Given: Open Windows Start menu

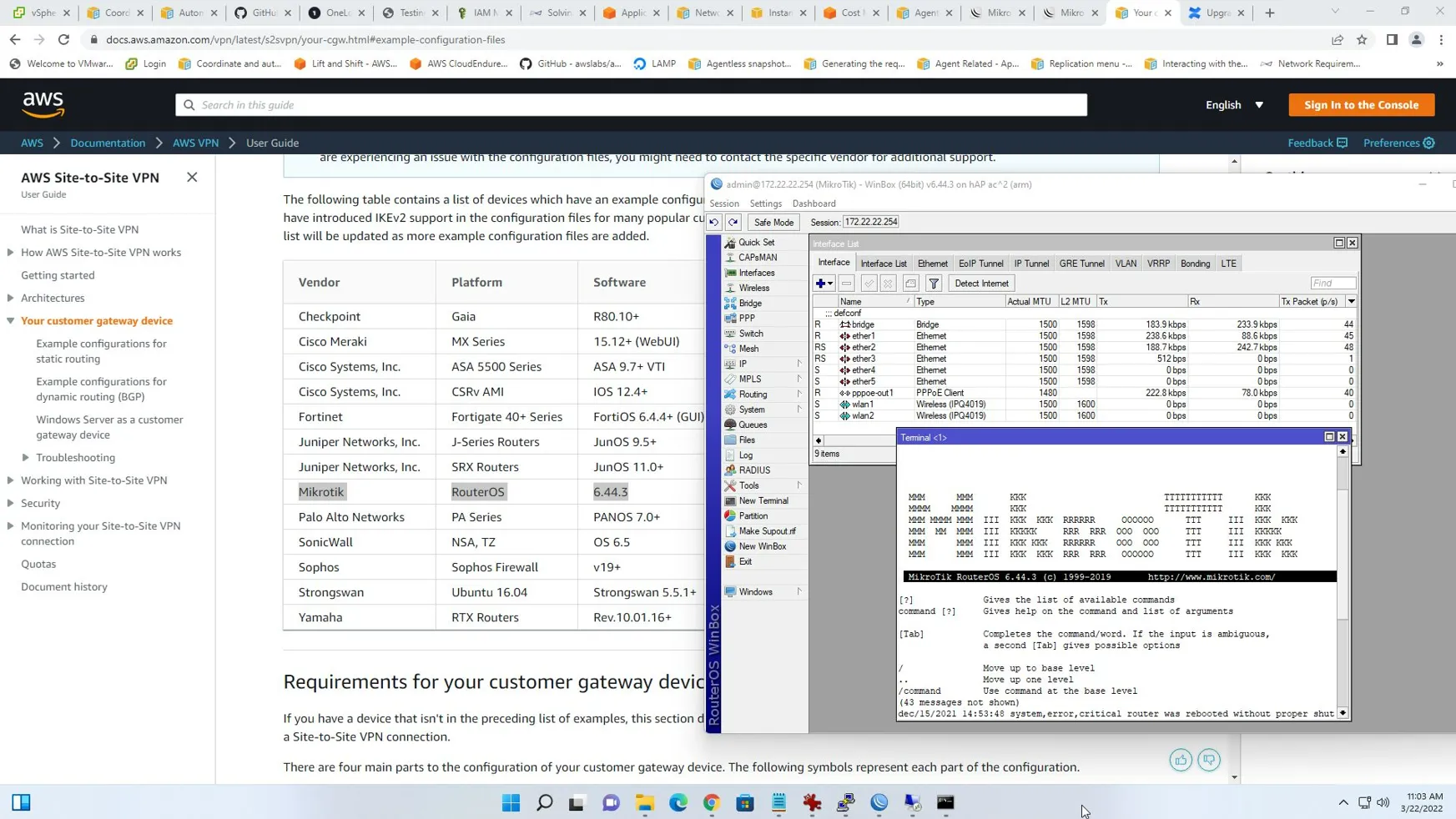Looking at the screenshot, I should pos(511,802).
